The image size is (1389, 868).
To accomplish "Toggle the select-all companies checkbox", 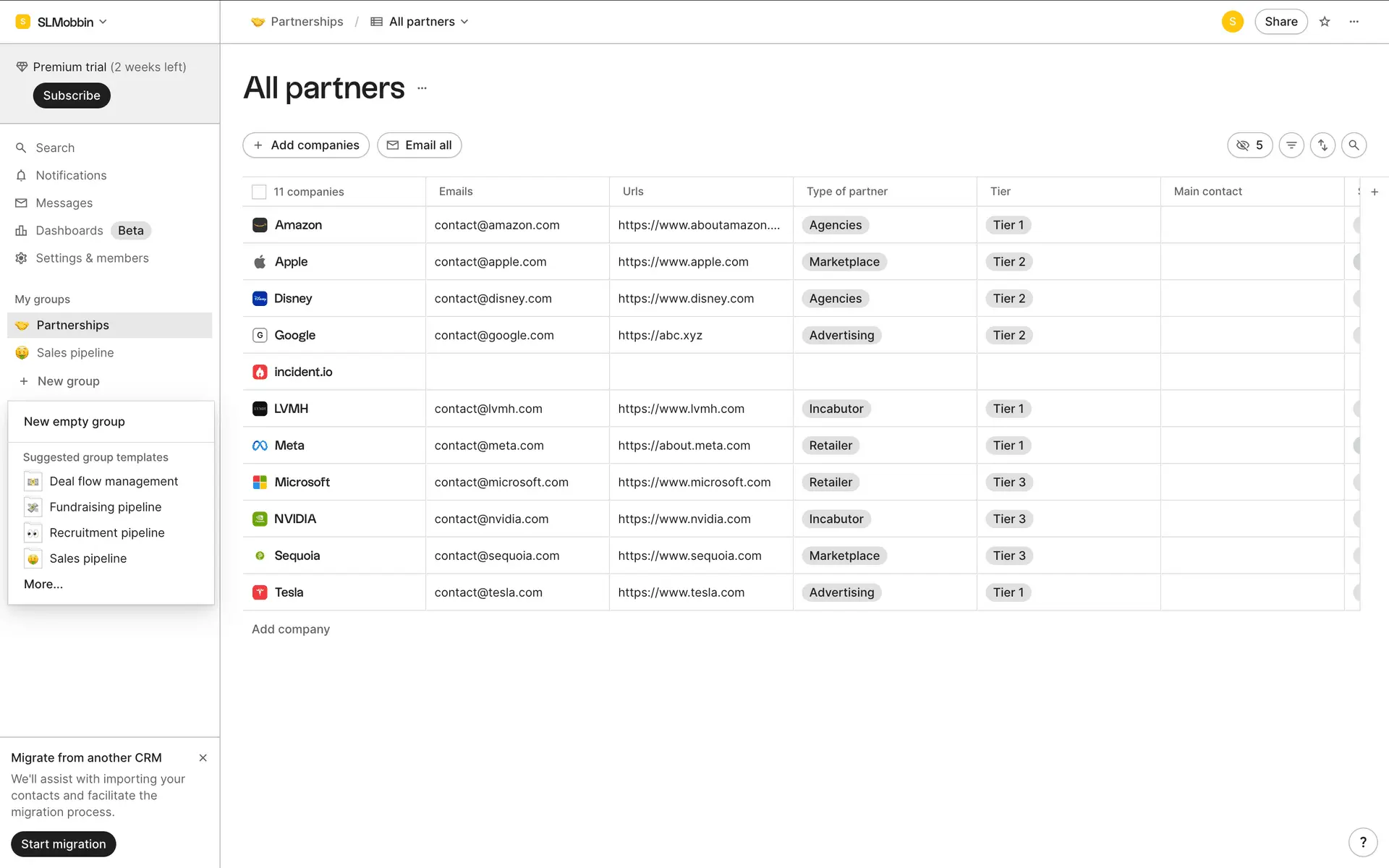I will click(x=259, y=192).
